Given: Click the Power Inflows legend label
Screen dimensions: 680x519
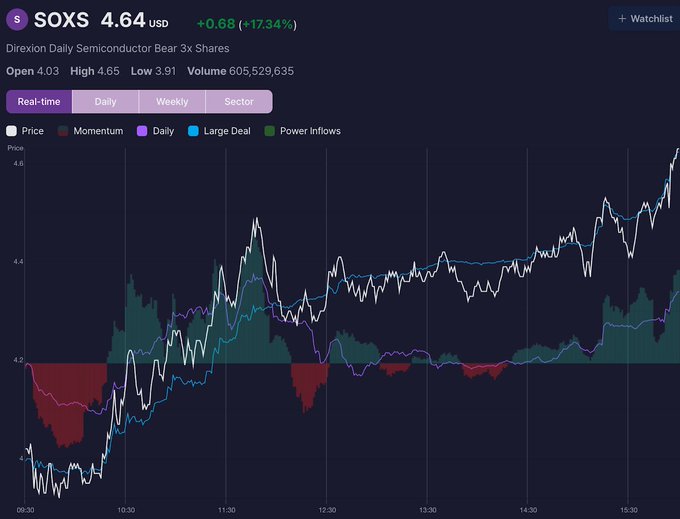Looking at the screenshot, I should 310,131.
